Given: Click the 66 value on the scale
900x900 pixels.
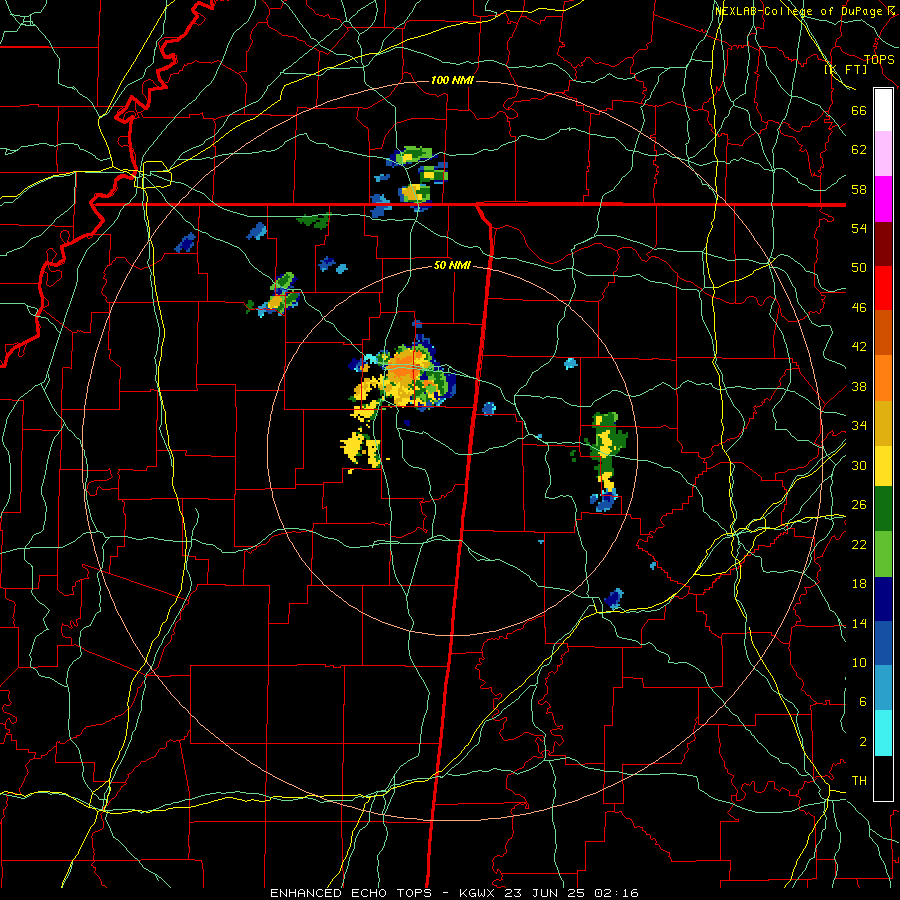Looking at the screenshot, I should coord(859,110).
